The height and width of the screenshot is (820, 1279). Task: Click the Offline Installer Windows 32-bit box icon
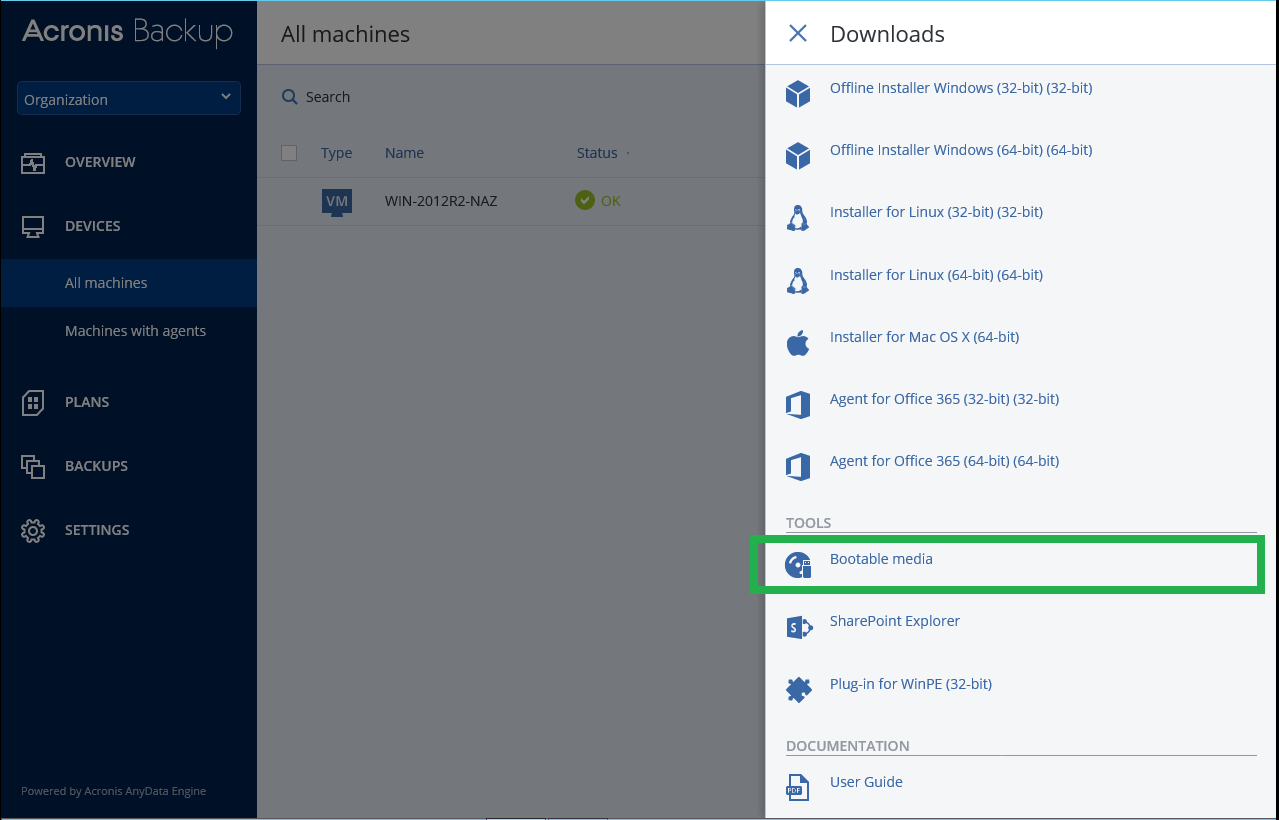tap(798, 94)
